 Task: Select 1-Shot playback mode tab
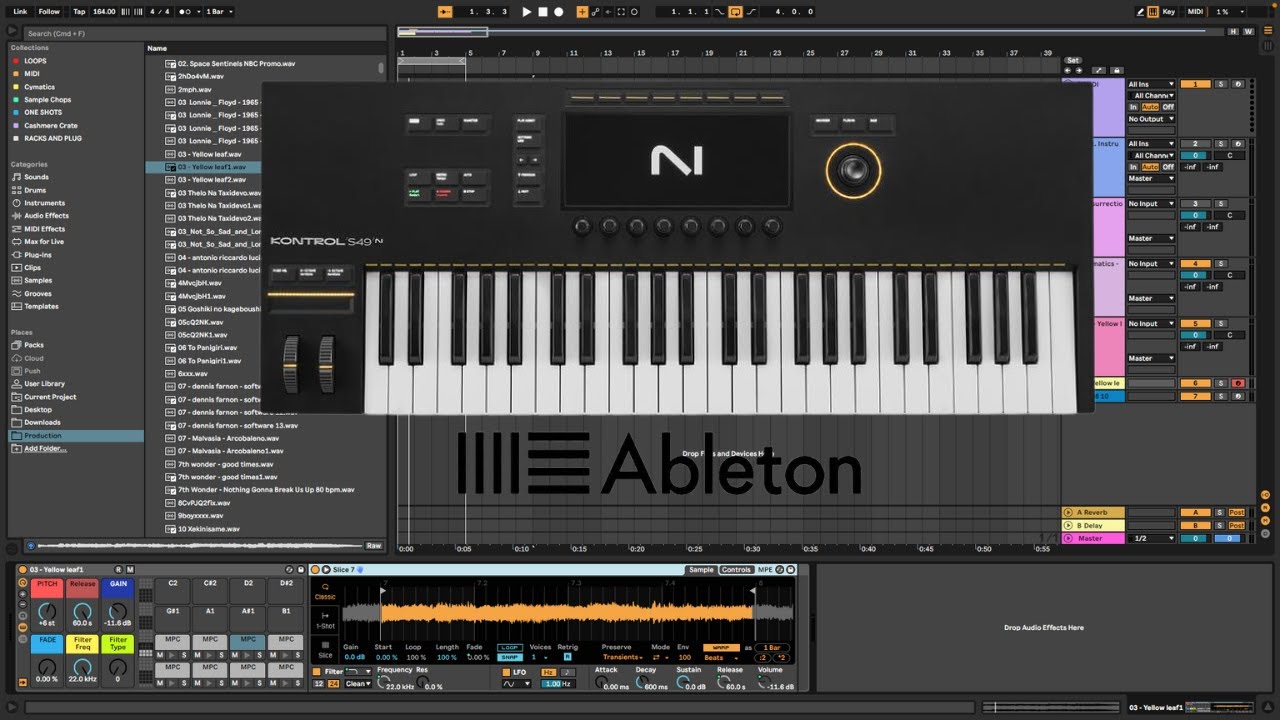point(325,621)
